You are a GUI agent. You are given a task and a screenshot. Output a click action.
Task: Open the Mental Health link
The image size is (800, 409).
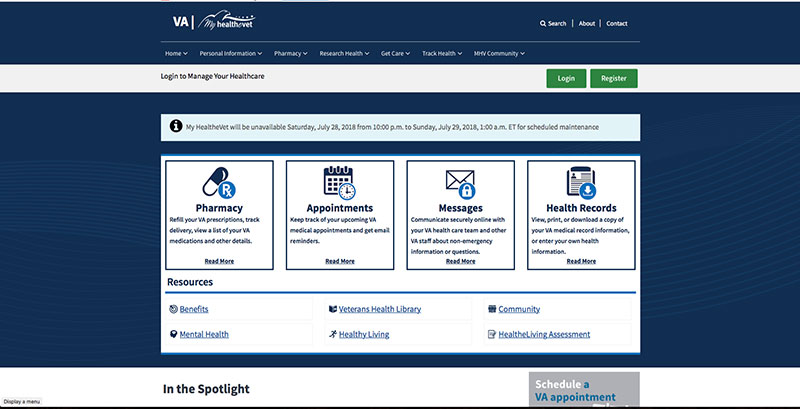point(204,335)
